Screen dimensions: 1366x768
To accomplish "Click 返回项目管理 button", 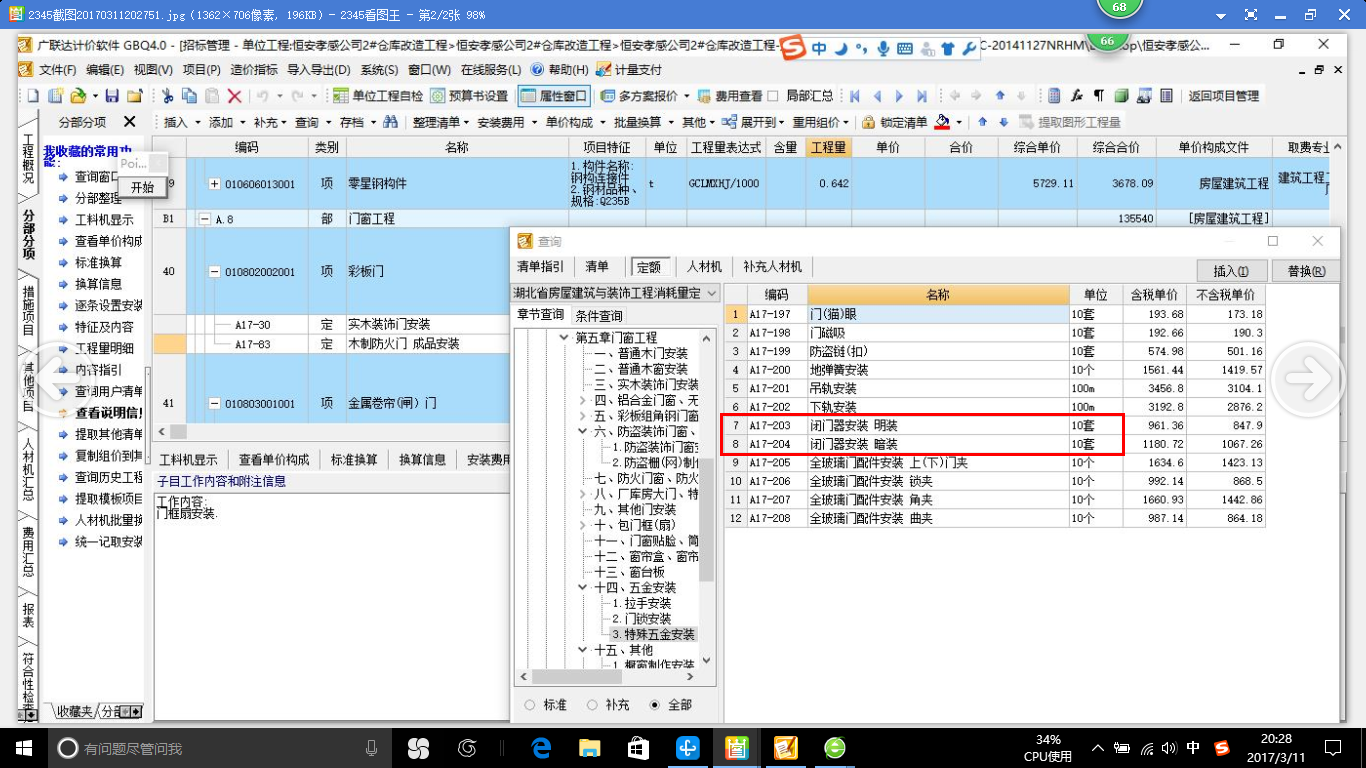I will pos(1223,96).
